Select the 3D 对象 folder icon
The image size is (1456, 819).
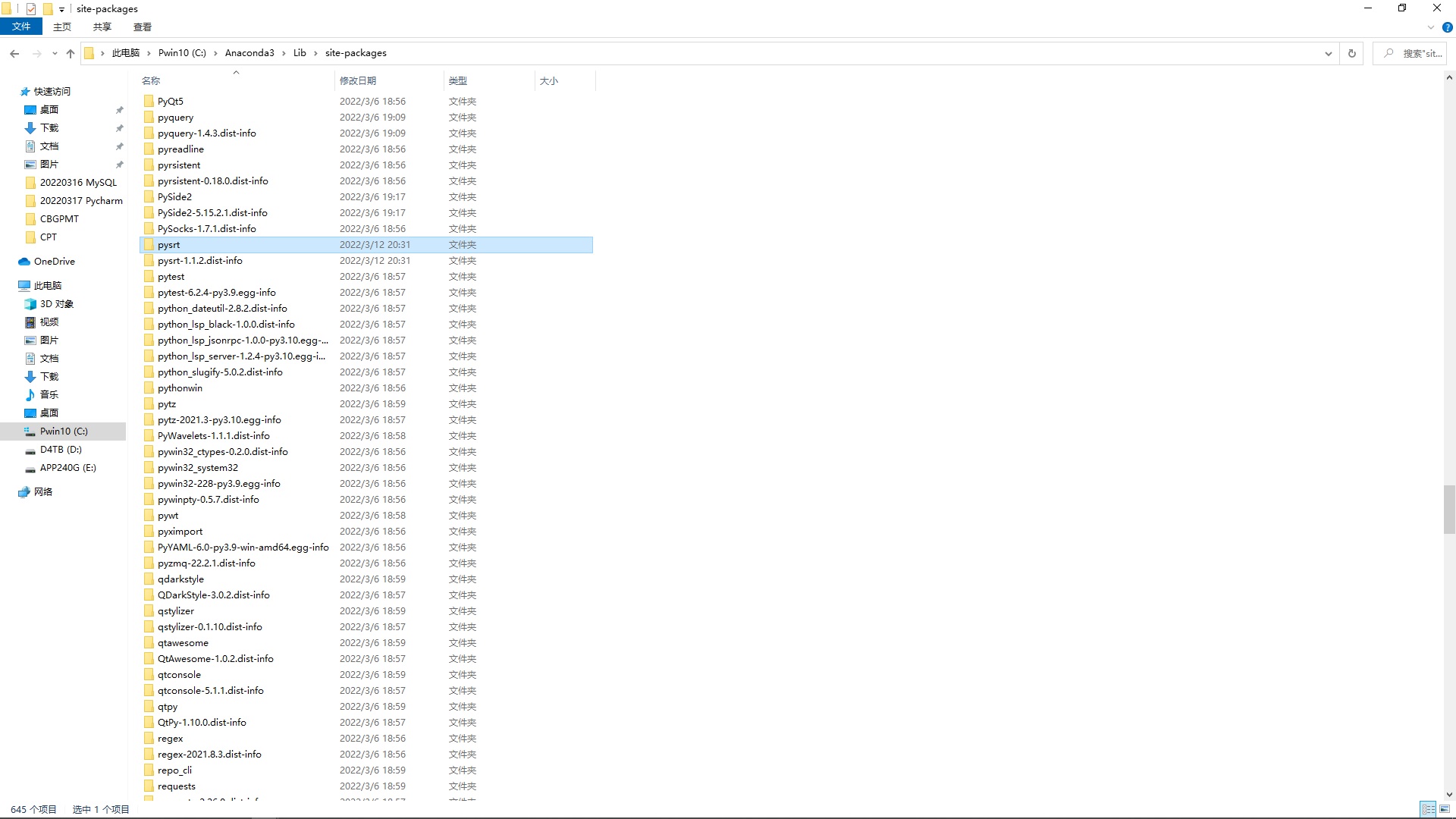click(x=30, y=304)
